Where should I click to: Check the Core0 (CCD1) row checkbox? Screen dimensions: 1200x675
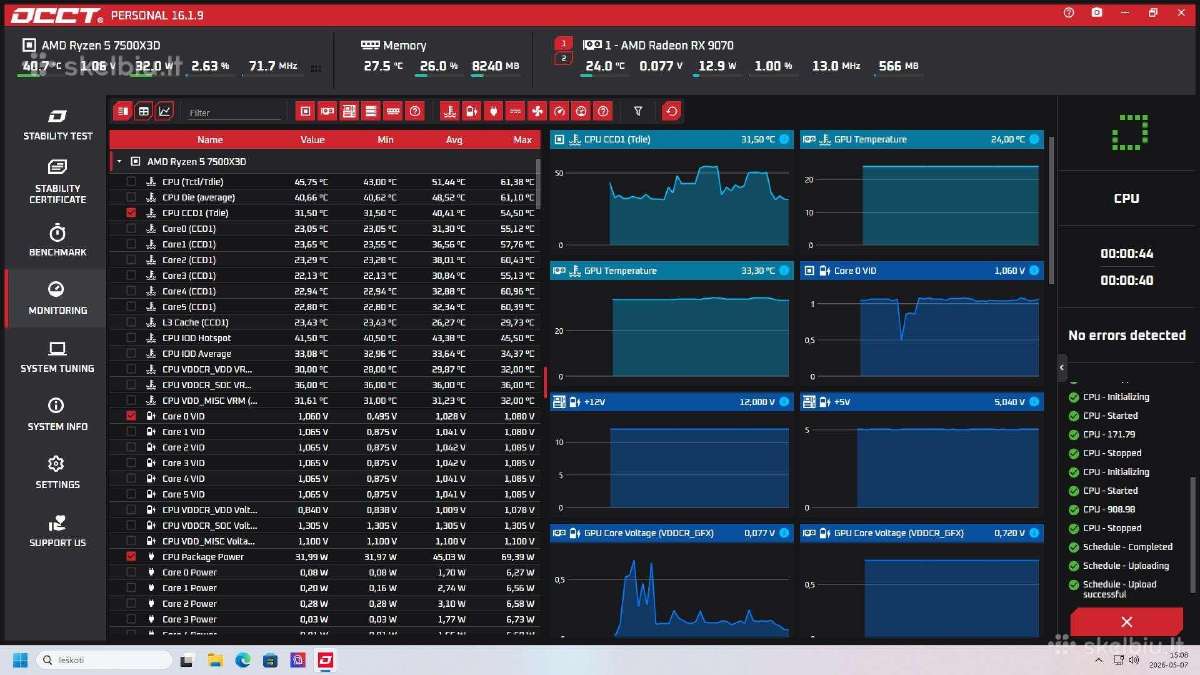click(131, 229)
